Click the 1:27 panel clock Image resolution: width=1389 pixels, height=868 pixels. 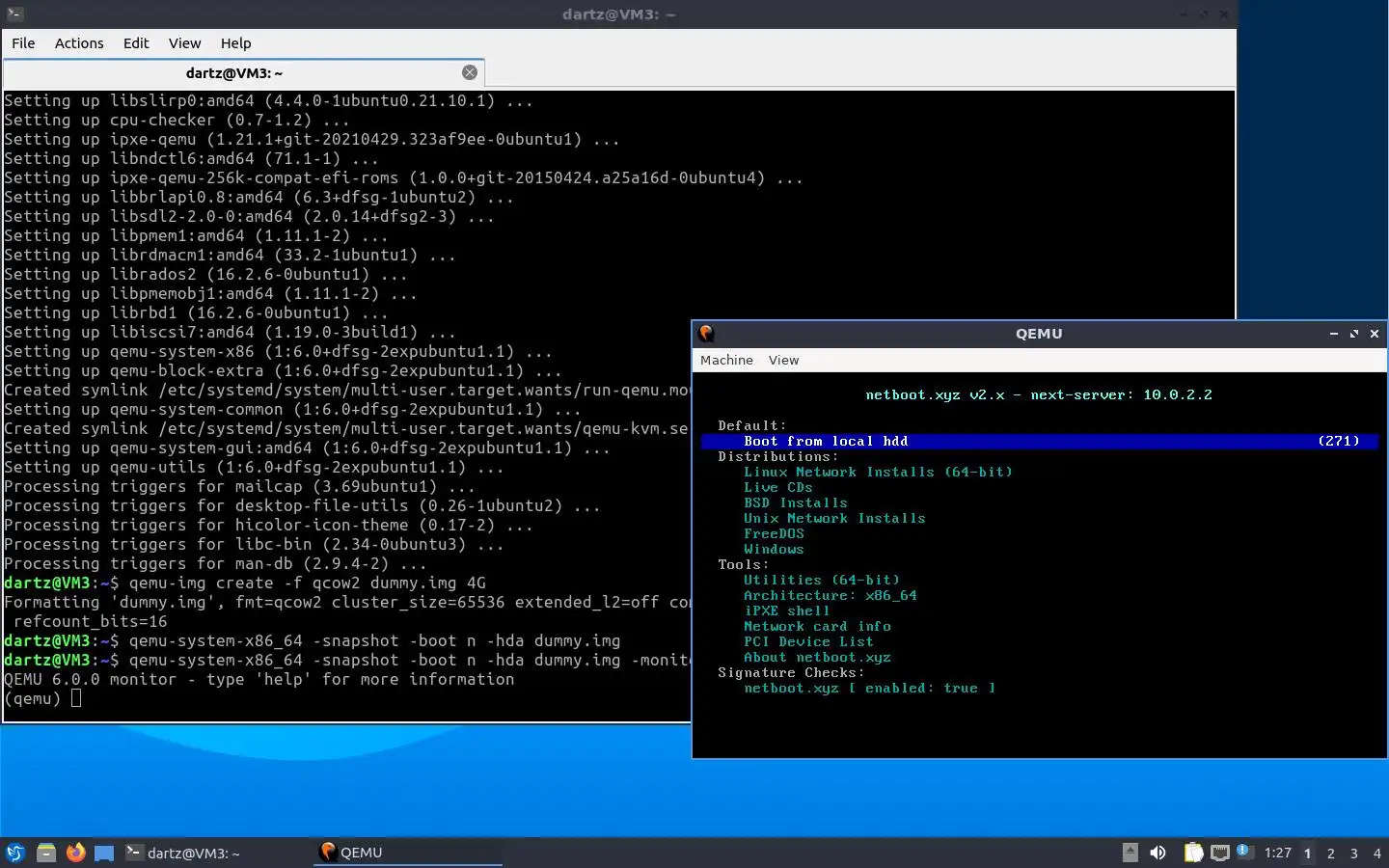1277,853
